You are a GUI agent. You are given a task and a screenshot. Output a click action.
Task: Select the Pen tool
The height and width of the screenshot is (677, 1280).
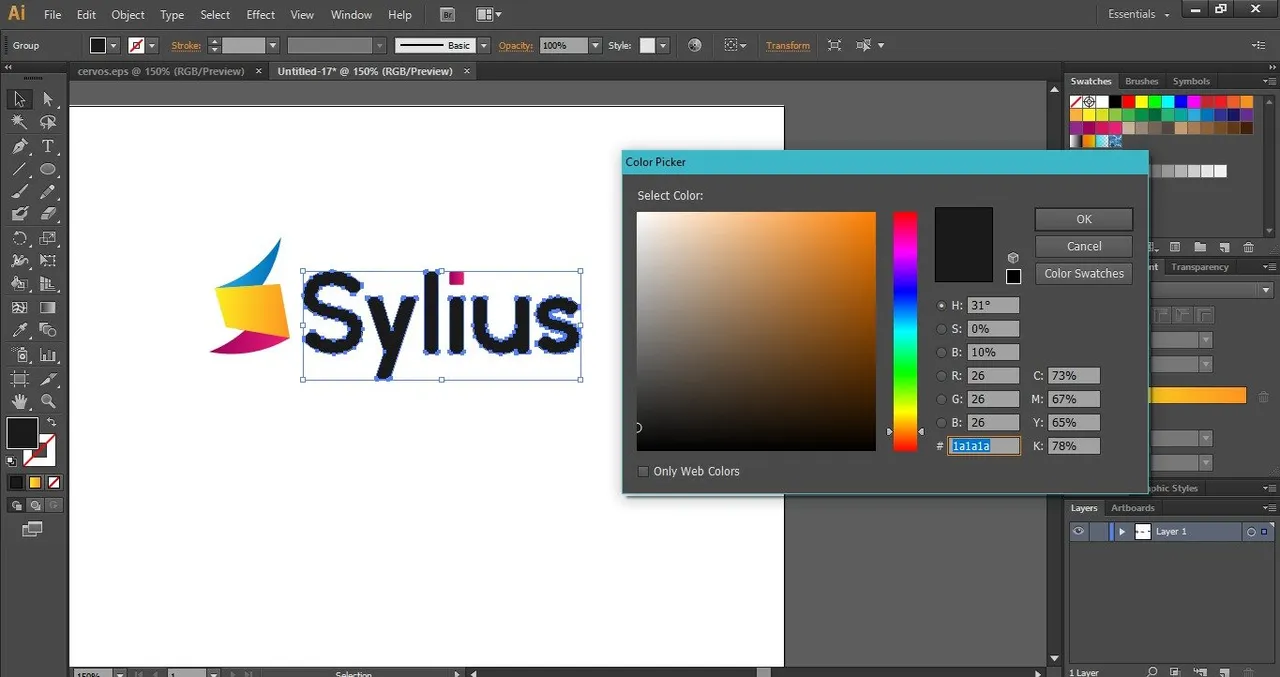tap(19, 146)
